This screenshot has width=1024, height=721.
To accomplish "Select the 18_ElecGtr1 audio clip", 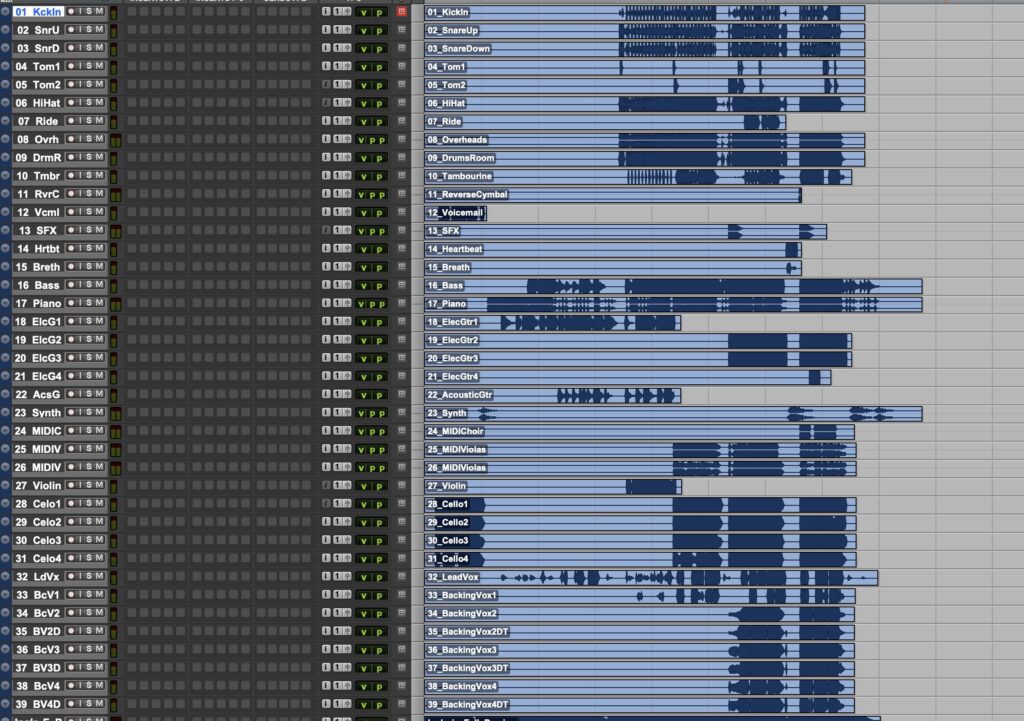I will point(552,322).
